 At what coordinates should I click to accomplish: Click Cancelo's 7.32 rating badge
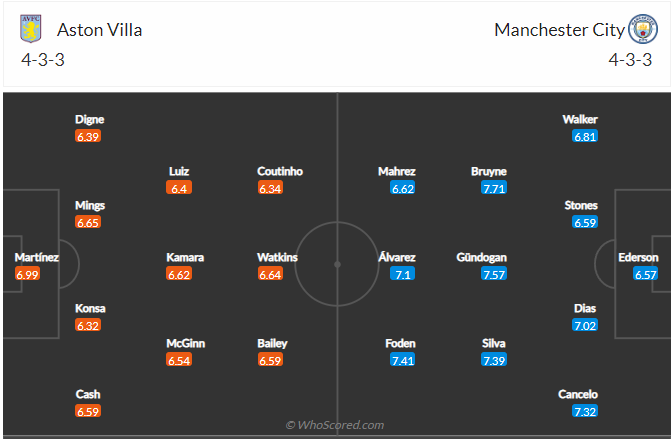pyautogui.click(x=585, y=411)
